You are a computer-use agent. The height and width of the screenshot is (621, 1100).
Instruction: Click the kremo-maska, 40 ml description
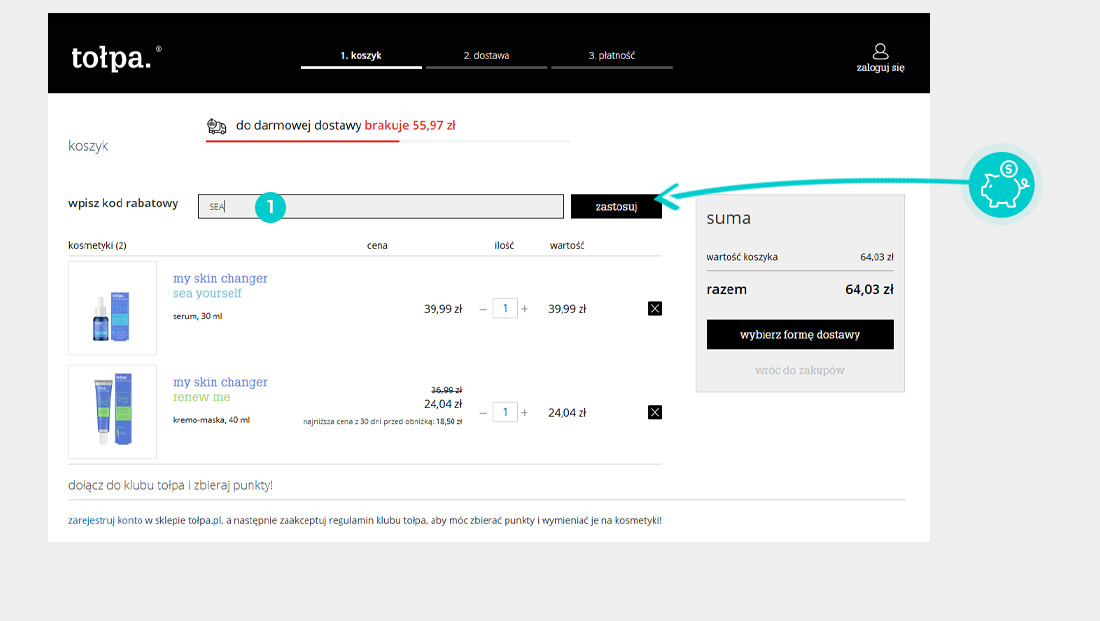click(x=211, y=420)
